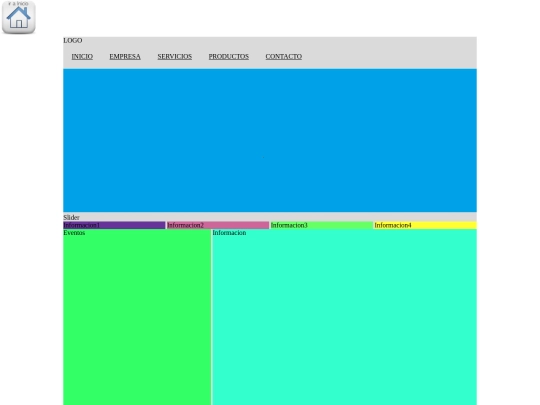This screenshot has height=405, width=540.
Task: Select the yellow Informacion4 block
Action: coord(425,225)
